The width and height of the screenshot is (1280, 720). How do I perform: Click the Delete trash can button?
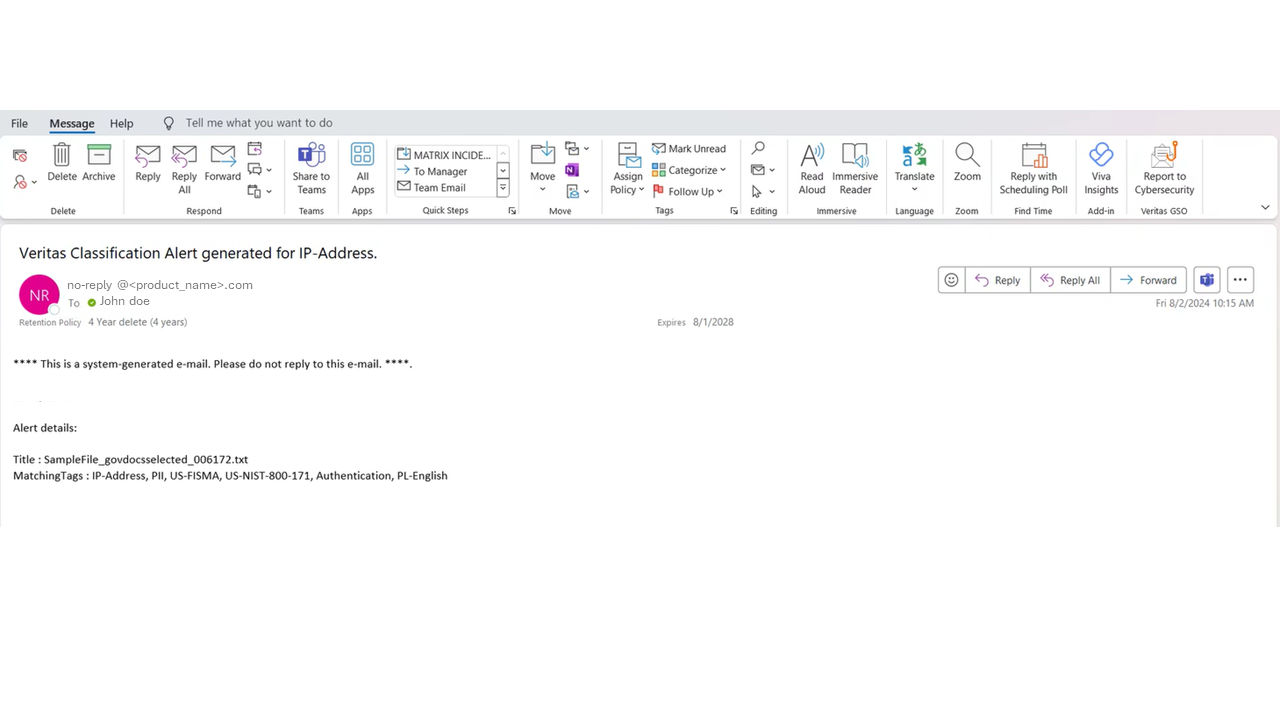[62, 163]
